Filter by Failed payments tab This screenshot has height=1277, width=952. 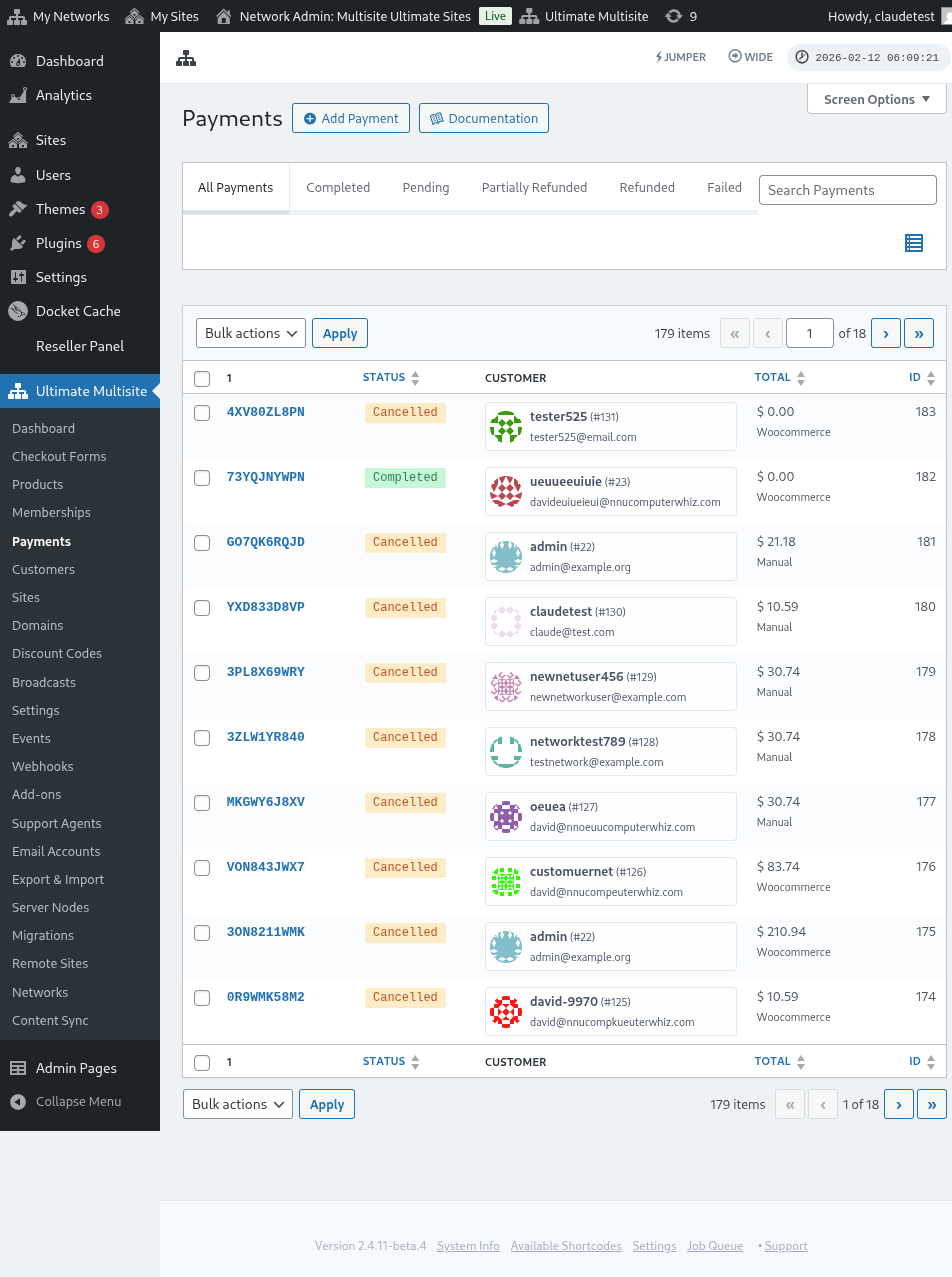click(724, 187)
